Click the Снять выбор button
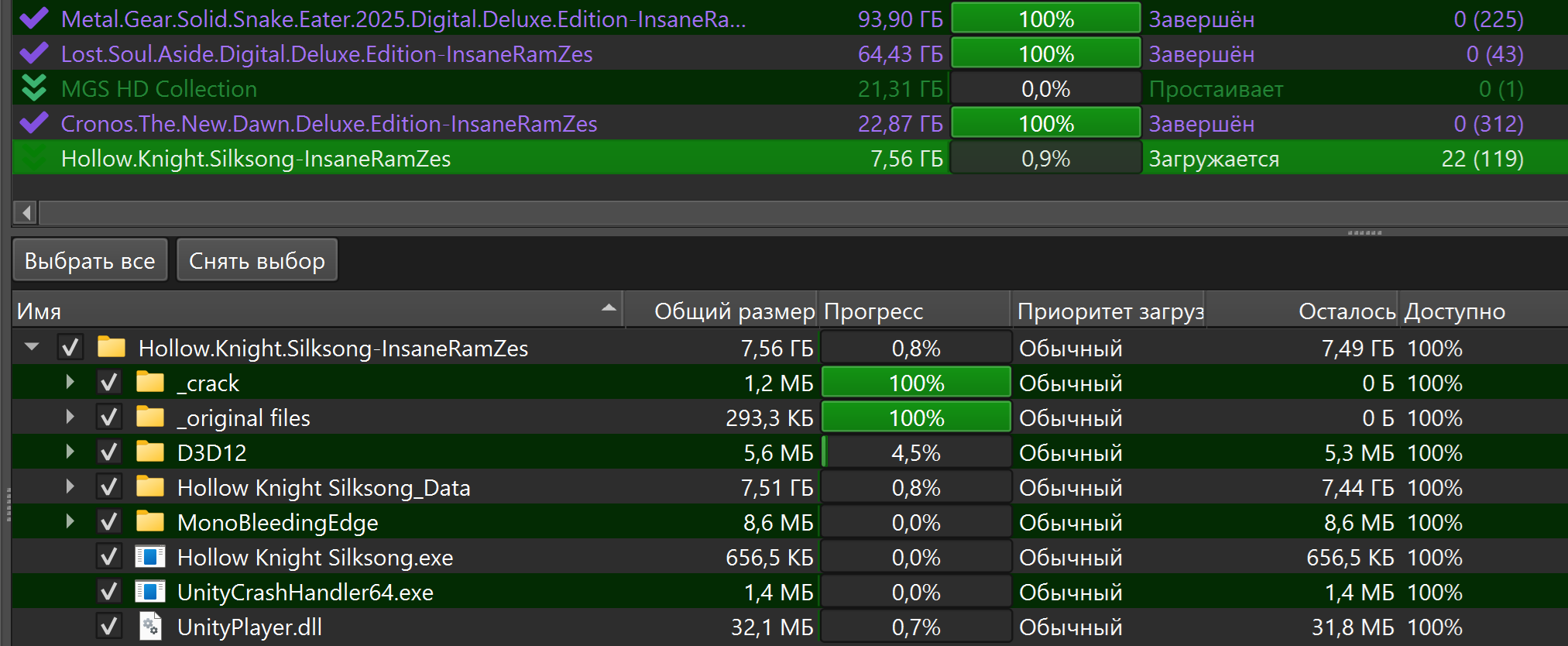 (257, 260)
